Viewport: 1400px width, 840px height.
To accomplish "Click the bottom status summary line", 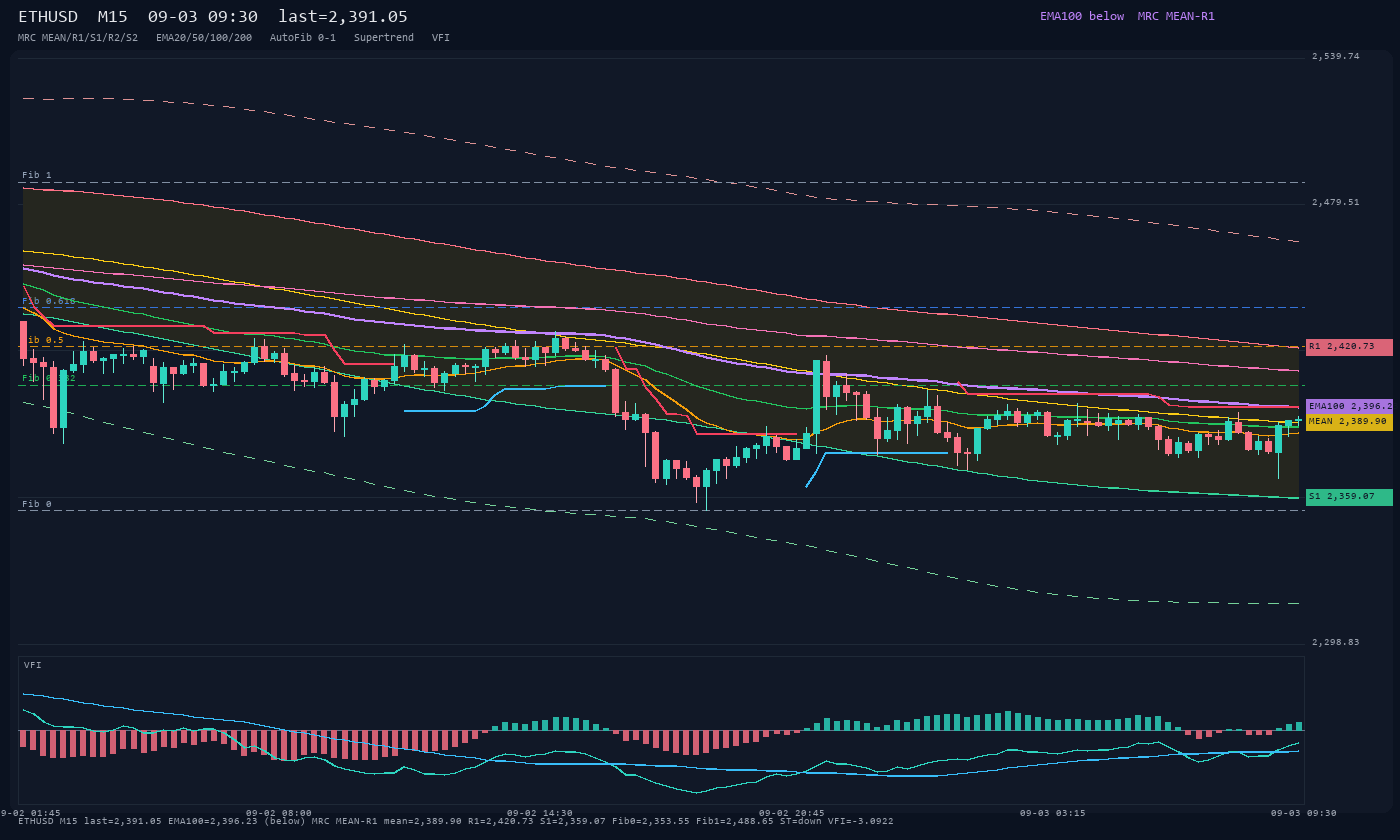I will coord(456,821).
